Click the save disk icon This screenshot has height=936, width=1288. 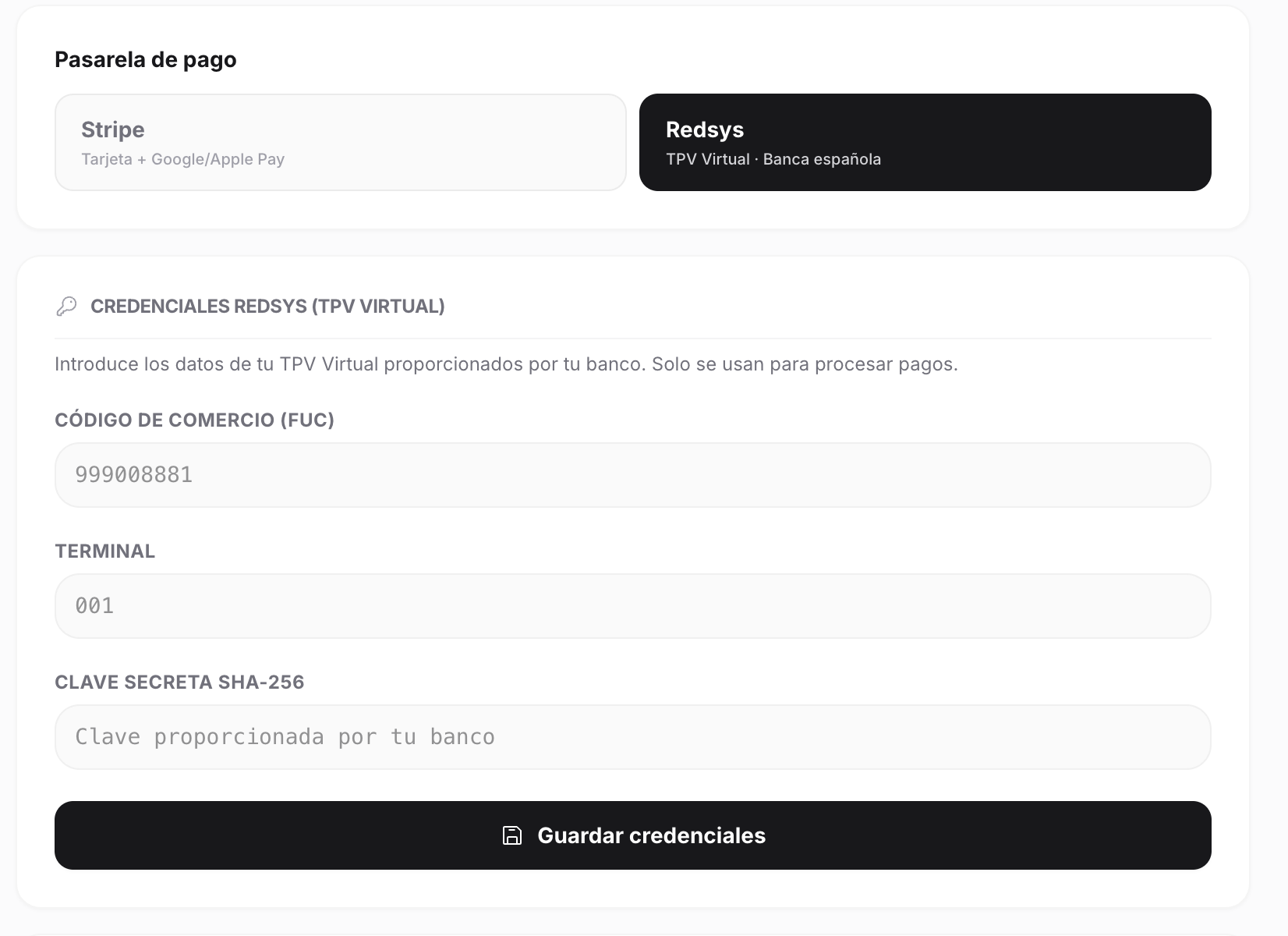512,835
